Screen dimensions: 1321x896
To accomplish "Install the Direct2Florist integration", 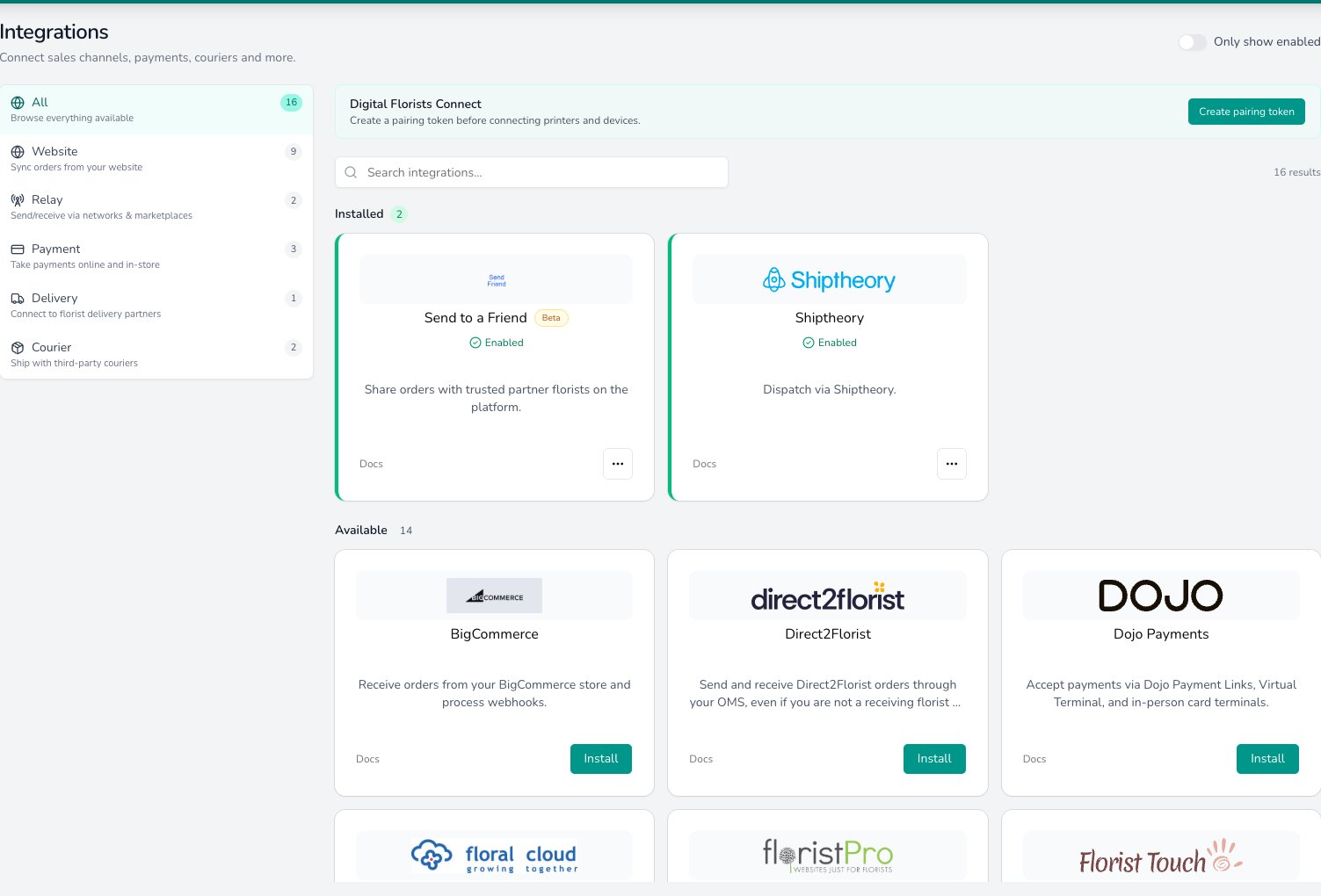I will tap(934, 759).
